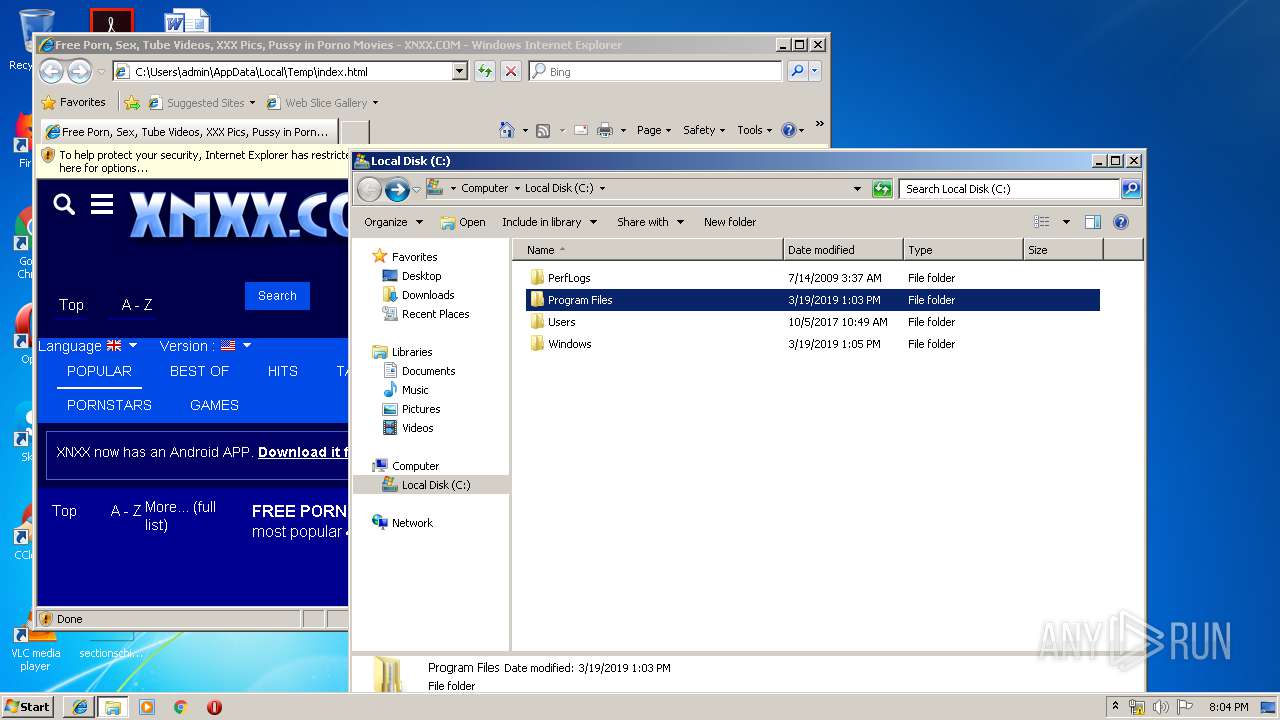The height and width of the screenshot is (720, 1280).
Task: Click the Bing search magnifier button
Action: point(797,71)
